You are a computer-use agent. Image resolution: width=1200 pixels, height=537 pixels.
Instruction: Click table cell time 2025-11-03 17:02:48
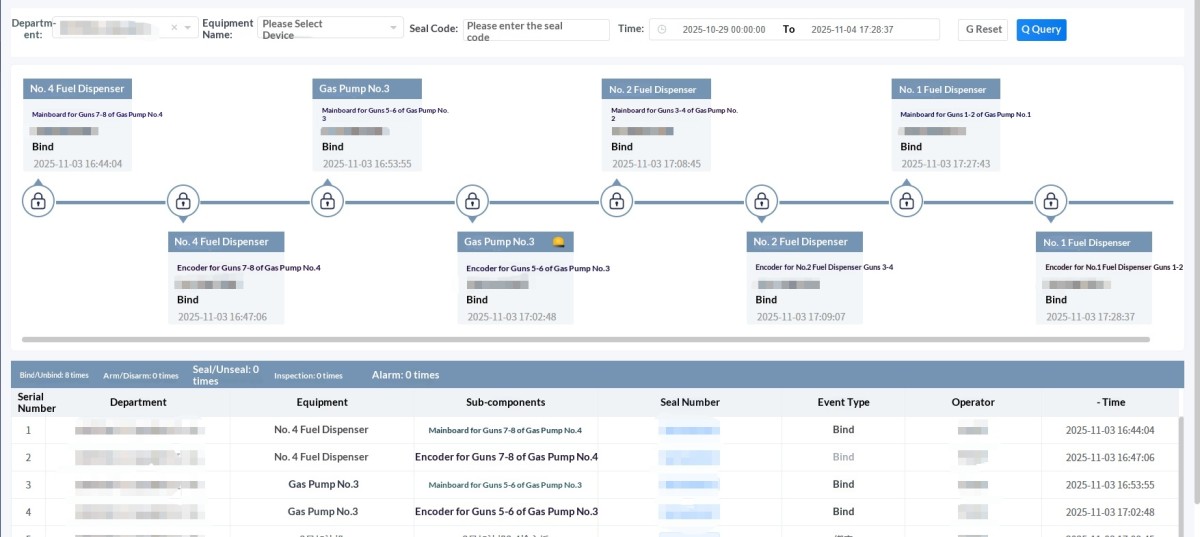click(x=1109, y=511)
